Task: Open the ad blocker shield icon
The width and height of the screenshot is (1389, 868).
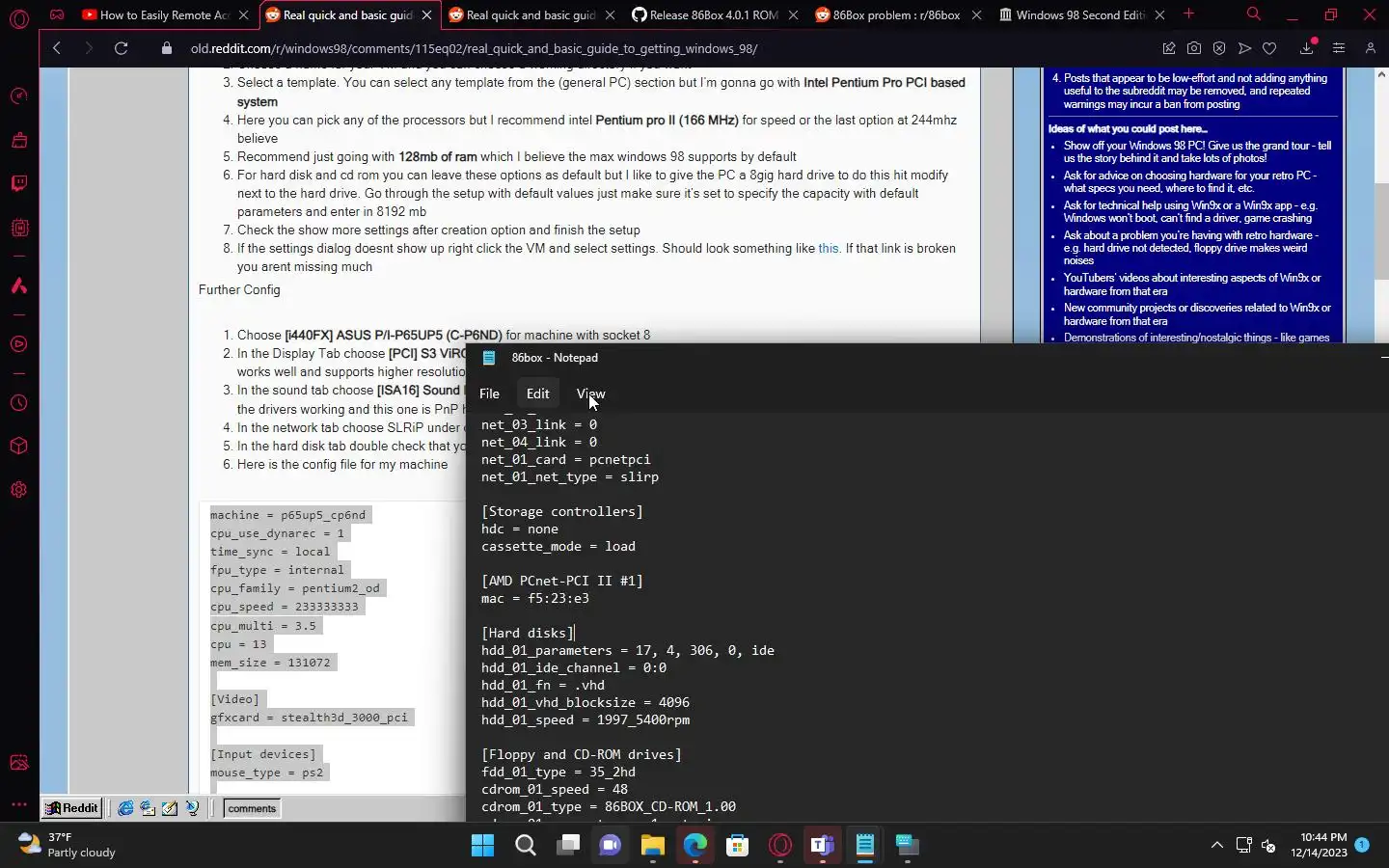Action: [x=1219, y=48]
